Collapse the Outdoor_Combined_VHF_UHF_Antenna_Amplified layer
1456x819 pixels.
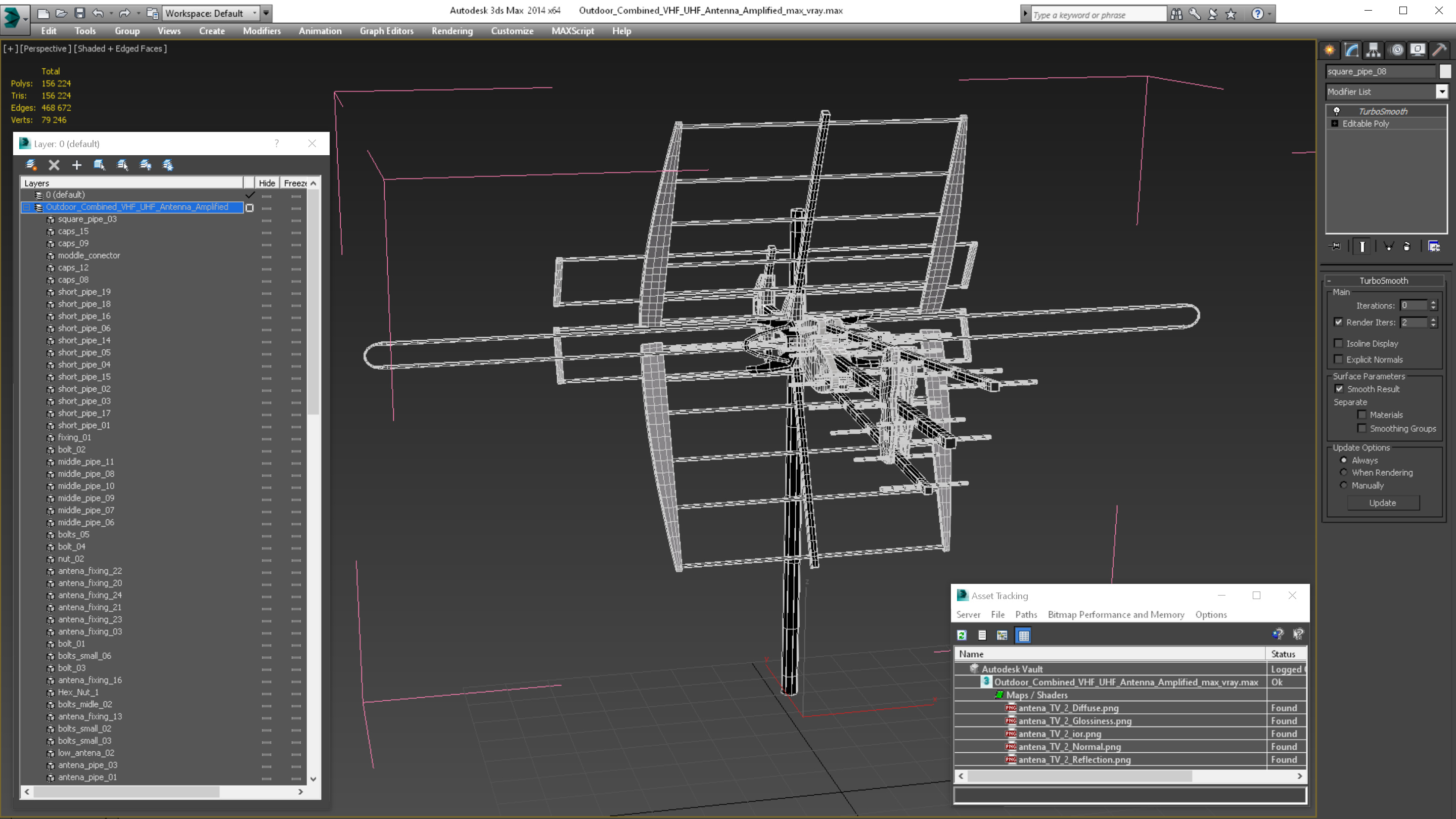pyautogui.click(x=27, y=207)
